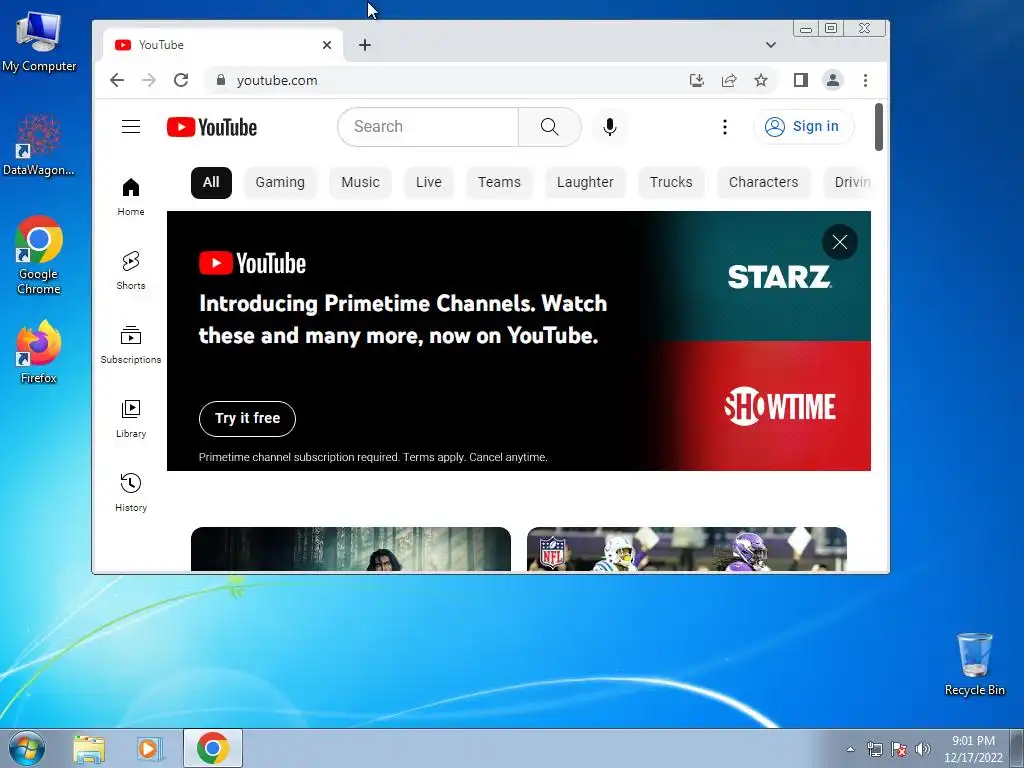Click the Try it free button
The height and width of the screenshot is (768, 1024).
click(x=247, y=419)
